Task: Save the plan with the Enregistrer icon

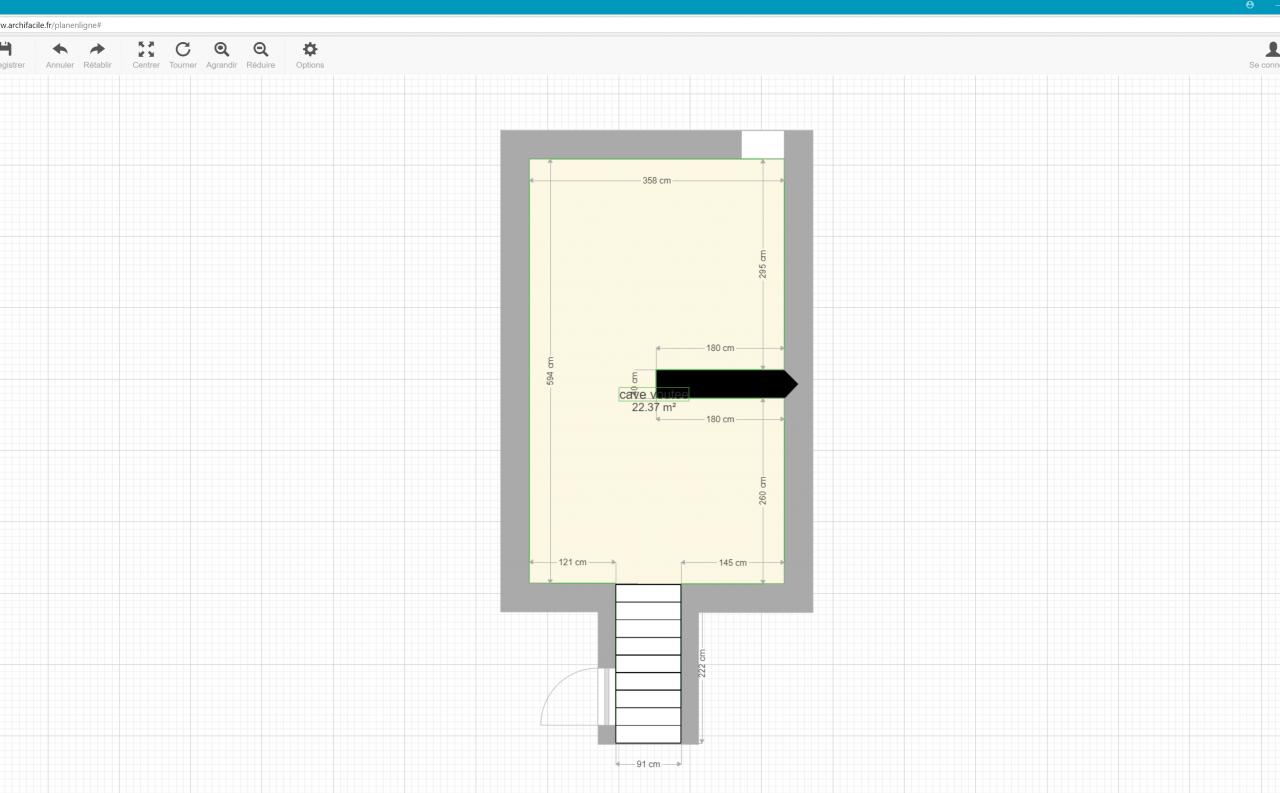Action: pos(5,49)
